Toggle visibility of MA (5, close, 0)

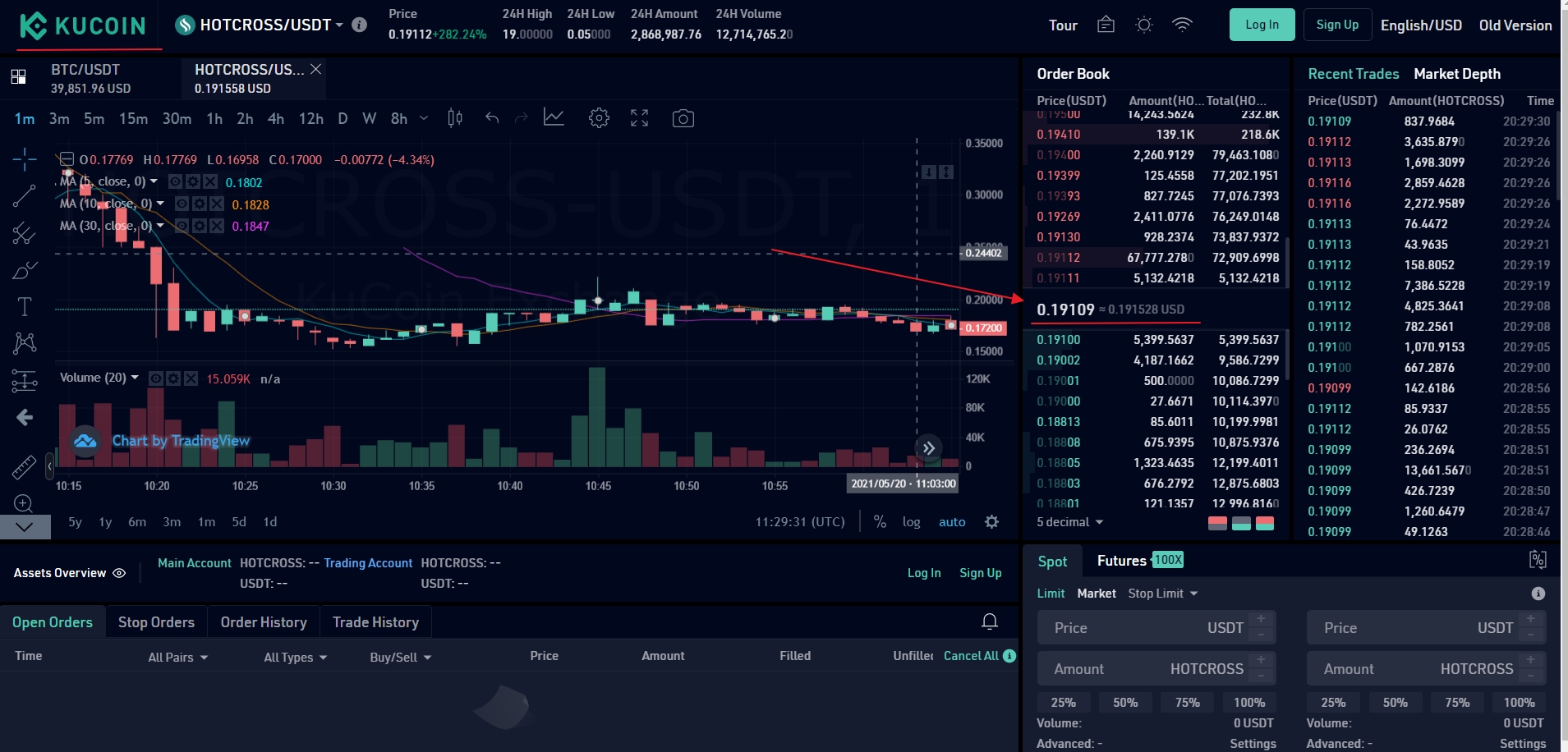pyautogui.click(x=175, y=181)
